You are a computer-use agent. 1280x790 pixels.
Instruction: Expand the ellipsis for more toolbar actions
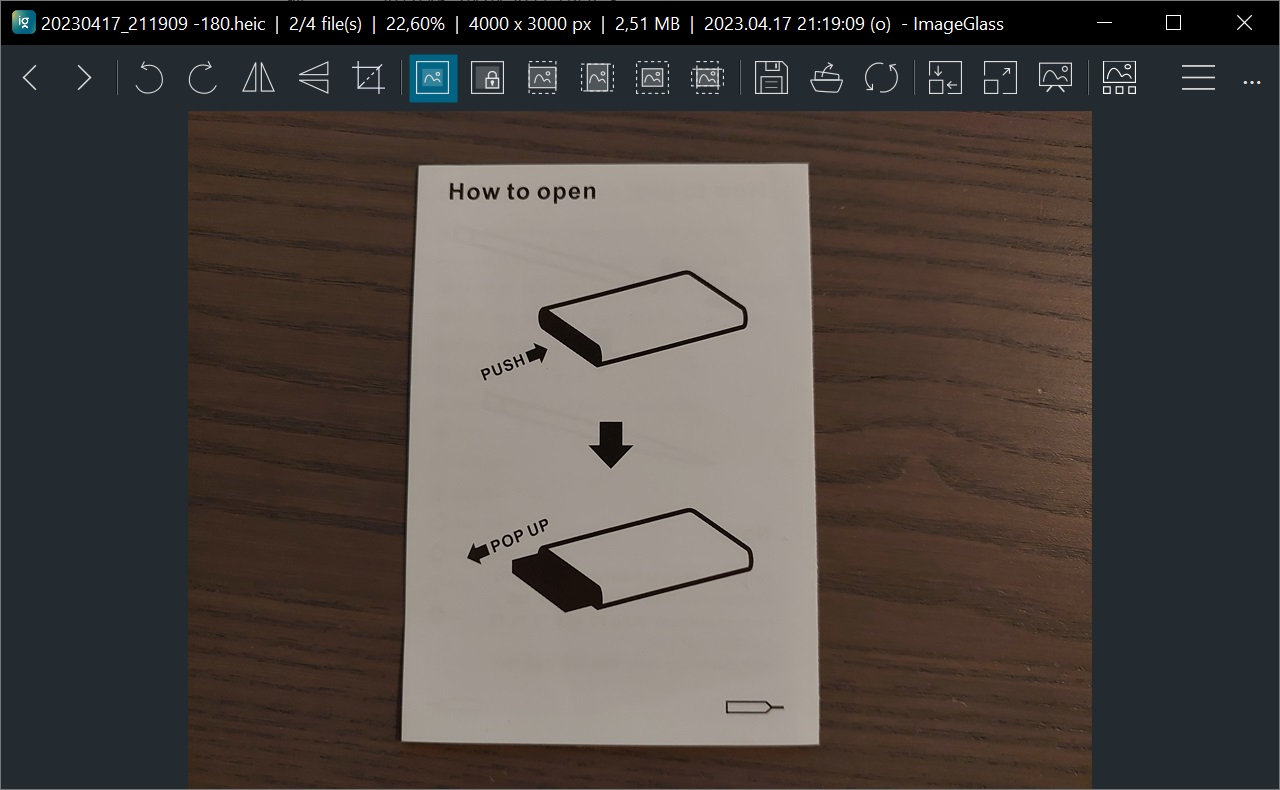(x=1252, y=78)
